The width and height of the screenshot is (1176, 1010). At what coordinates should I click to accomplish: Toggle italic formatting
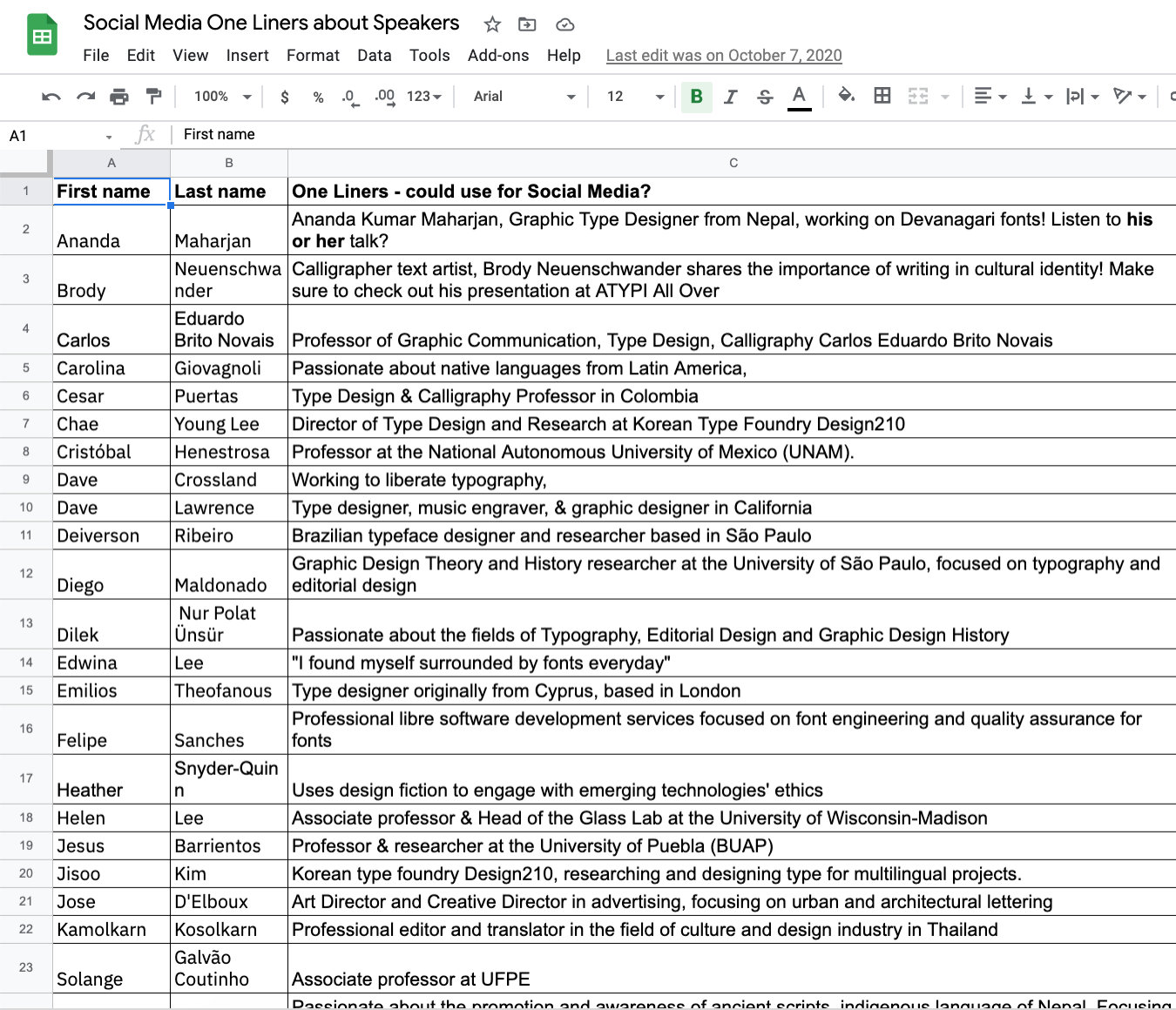click(x=731, y=97)
